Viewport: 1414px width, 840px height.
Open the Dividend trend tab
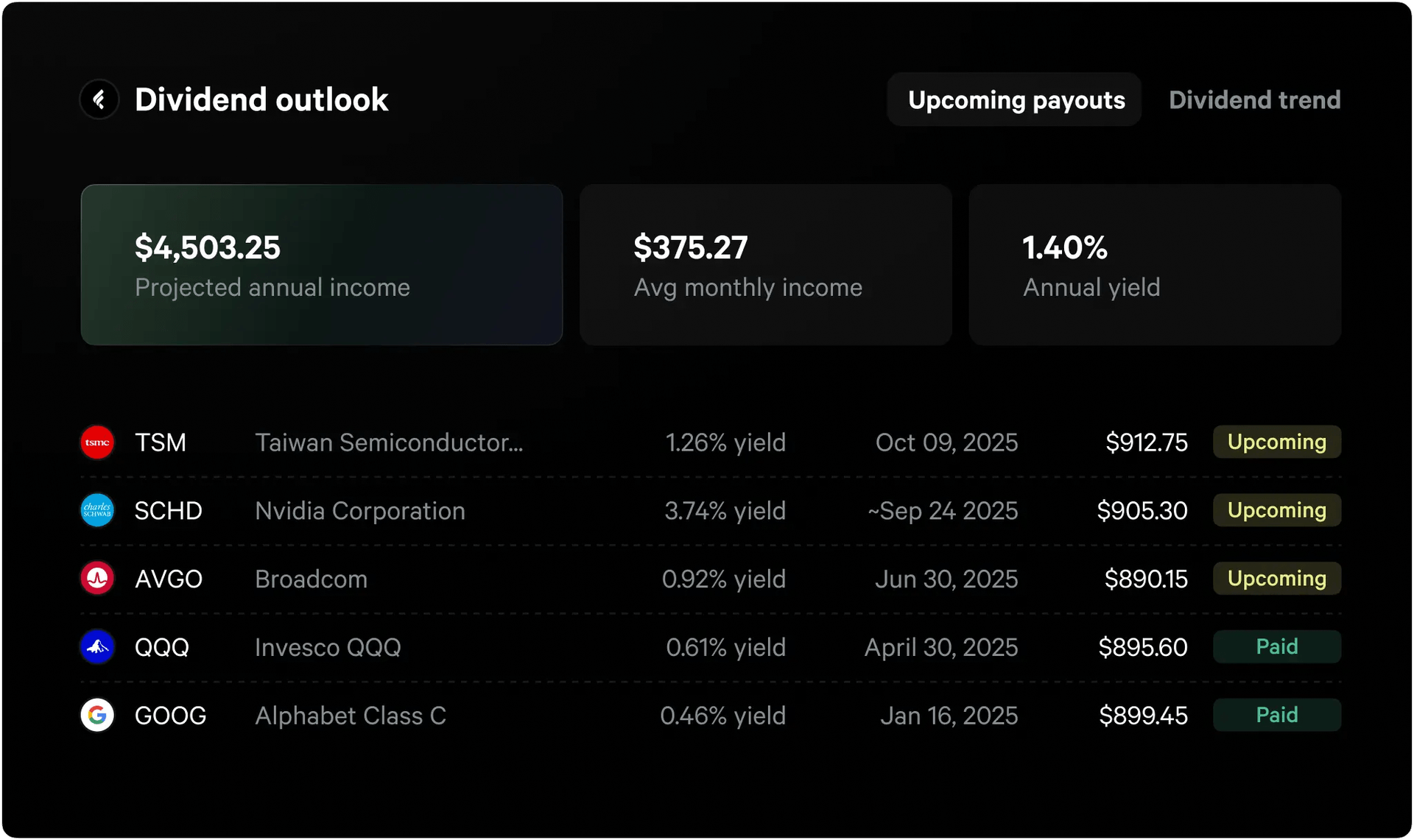click(1254, 100)
